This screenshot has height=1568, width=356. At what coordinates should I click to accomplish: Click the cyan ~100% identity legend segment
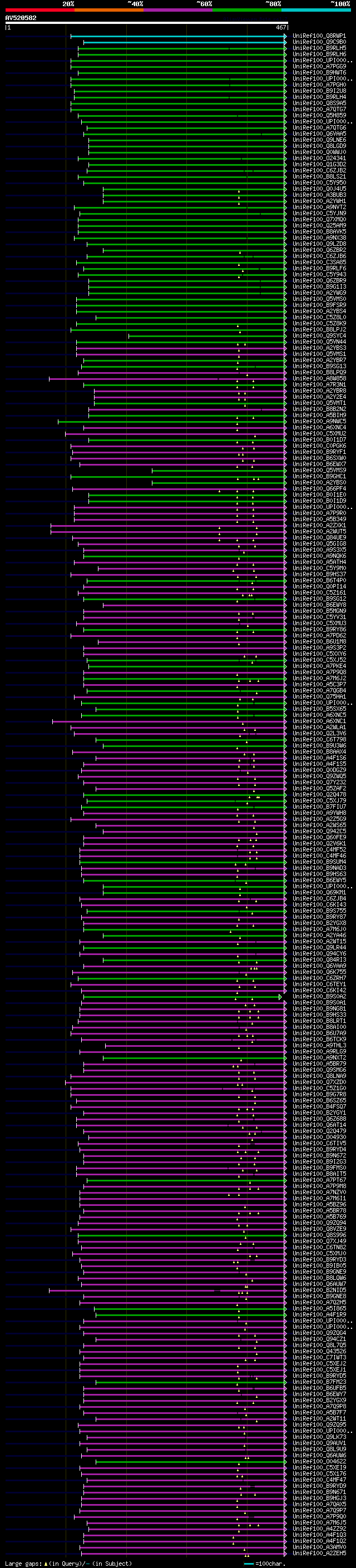coord(316,10)
